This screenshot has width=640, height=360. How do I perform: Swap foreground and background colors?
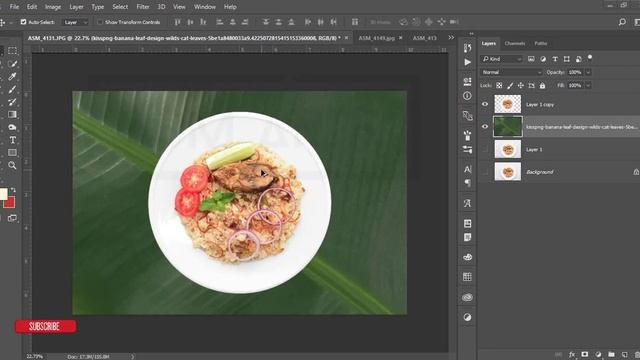pyautogui.click(x=13, y=190)
